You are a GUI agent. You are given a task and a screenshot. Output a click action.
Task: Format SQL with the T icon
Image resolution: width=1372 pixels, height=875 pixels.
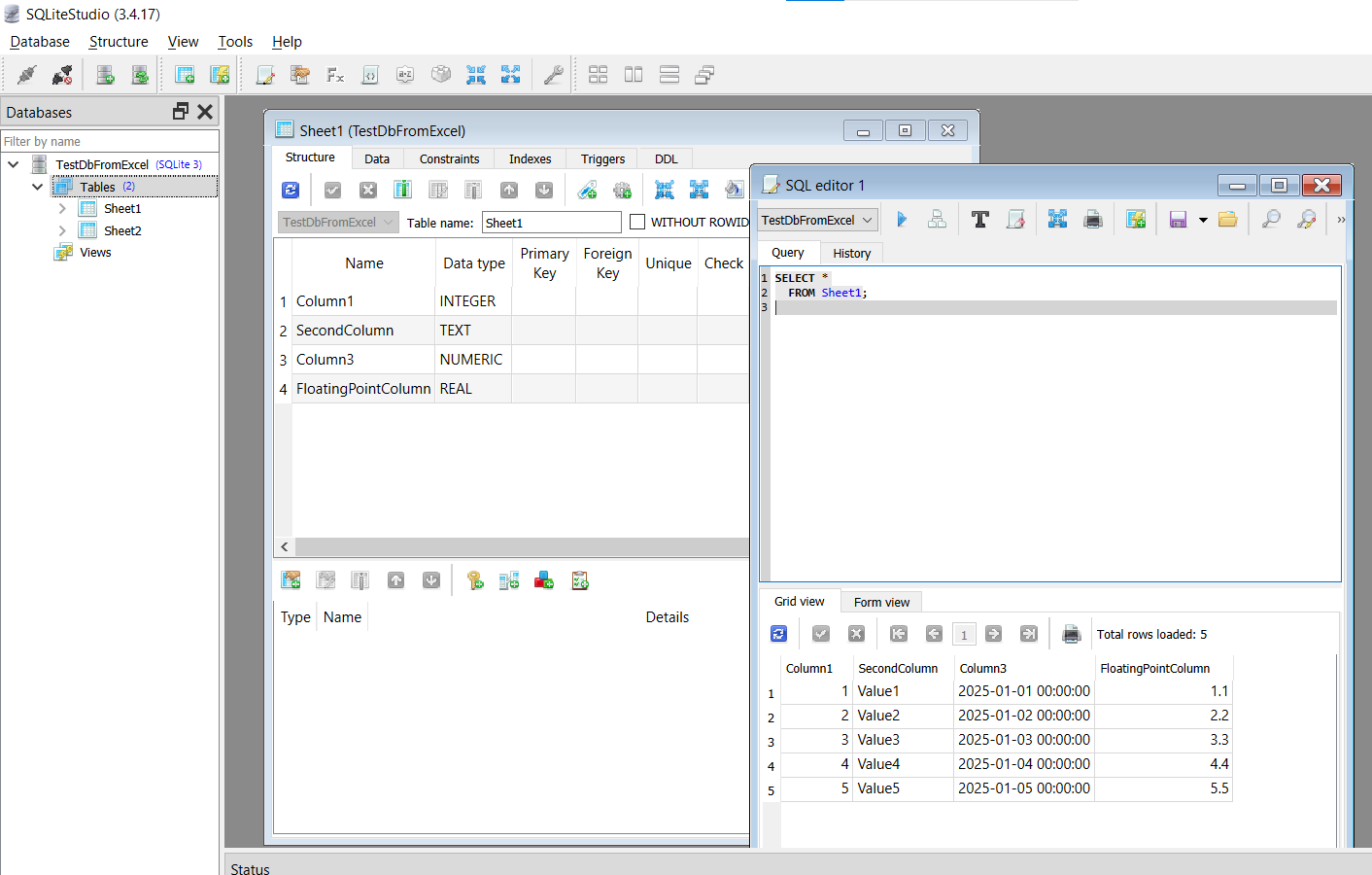(980, 220)
